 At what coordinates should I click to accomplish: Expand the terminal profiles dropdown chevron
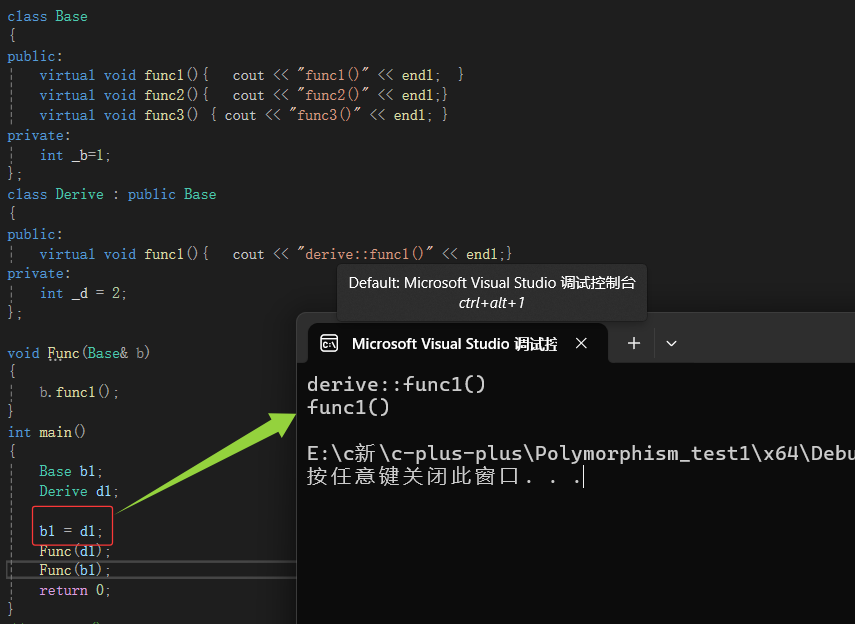pyautogui.click(x=671, y=344)
